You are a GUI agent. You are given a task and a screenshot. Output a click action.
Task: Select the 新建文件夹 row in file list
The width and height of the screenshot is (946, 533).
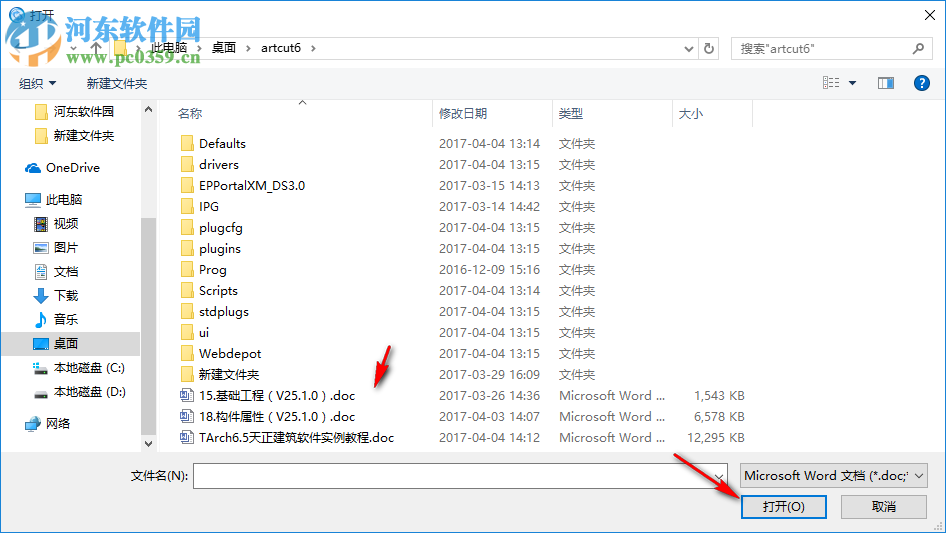tap(463, 375)
